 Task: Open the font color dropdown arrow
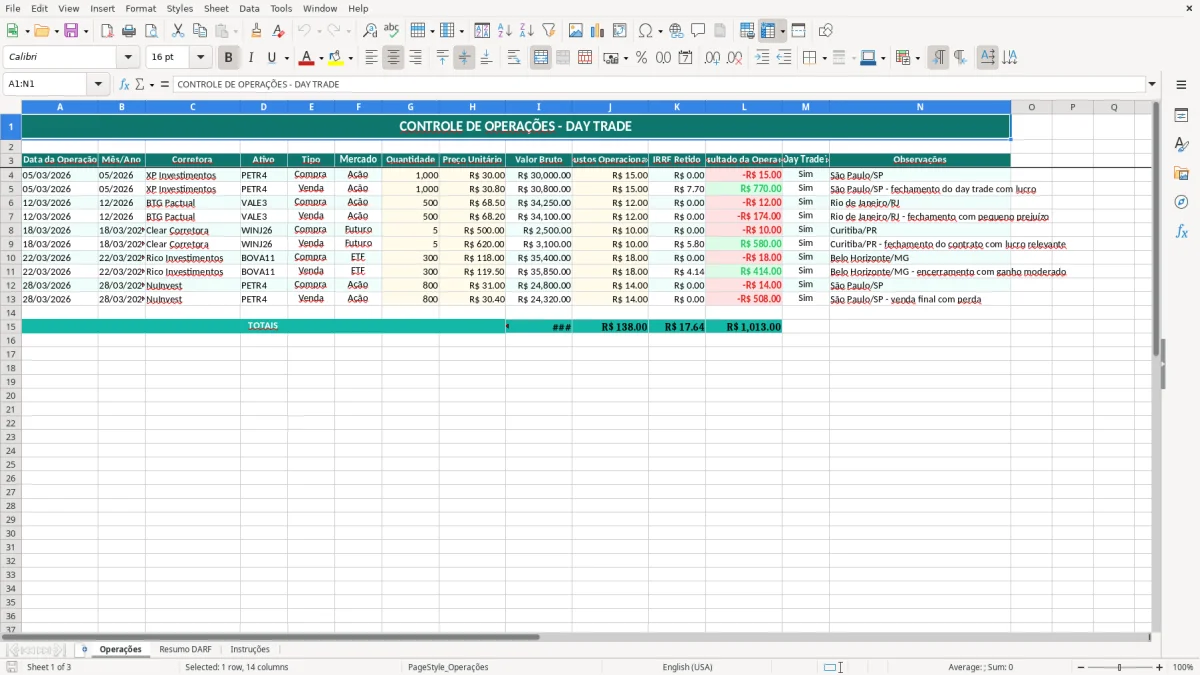(320, 58)
